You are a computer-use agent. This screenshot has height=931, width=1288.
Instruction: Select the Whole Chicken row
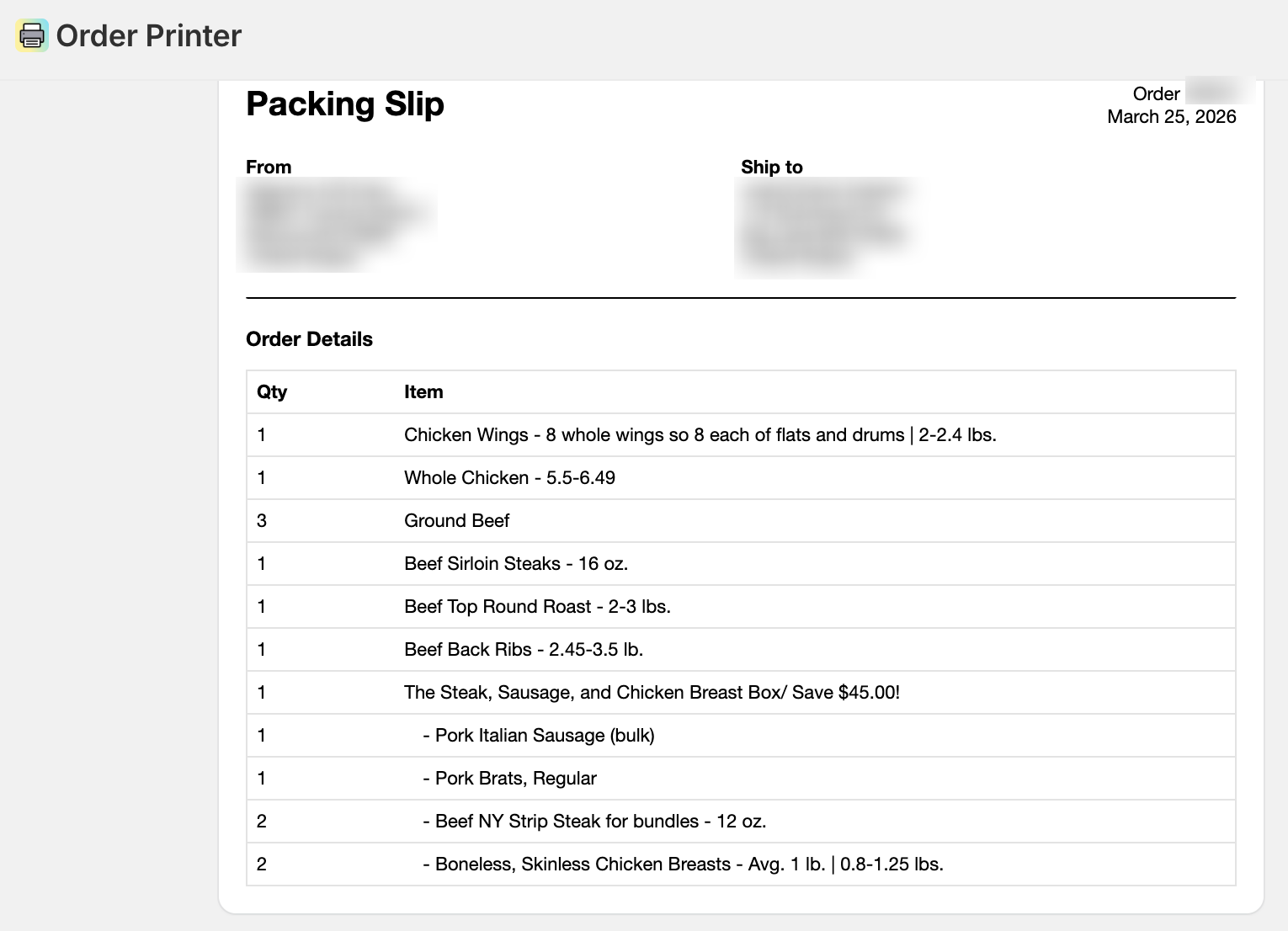tap(509, 478)
